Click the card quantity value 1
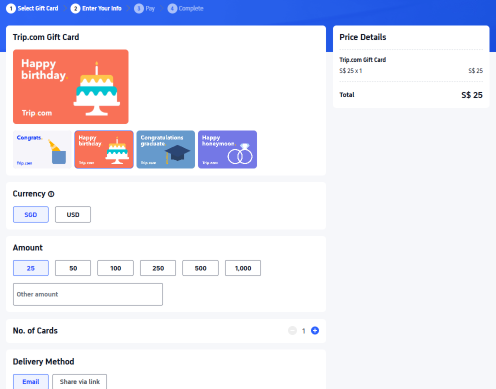 point(304,331)
